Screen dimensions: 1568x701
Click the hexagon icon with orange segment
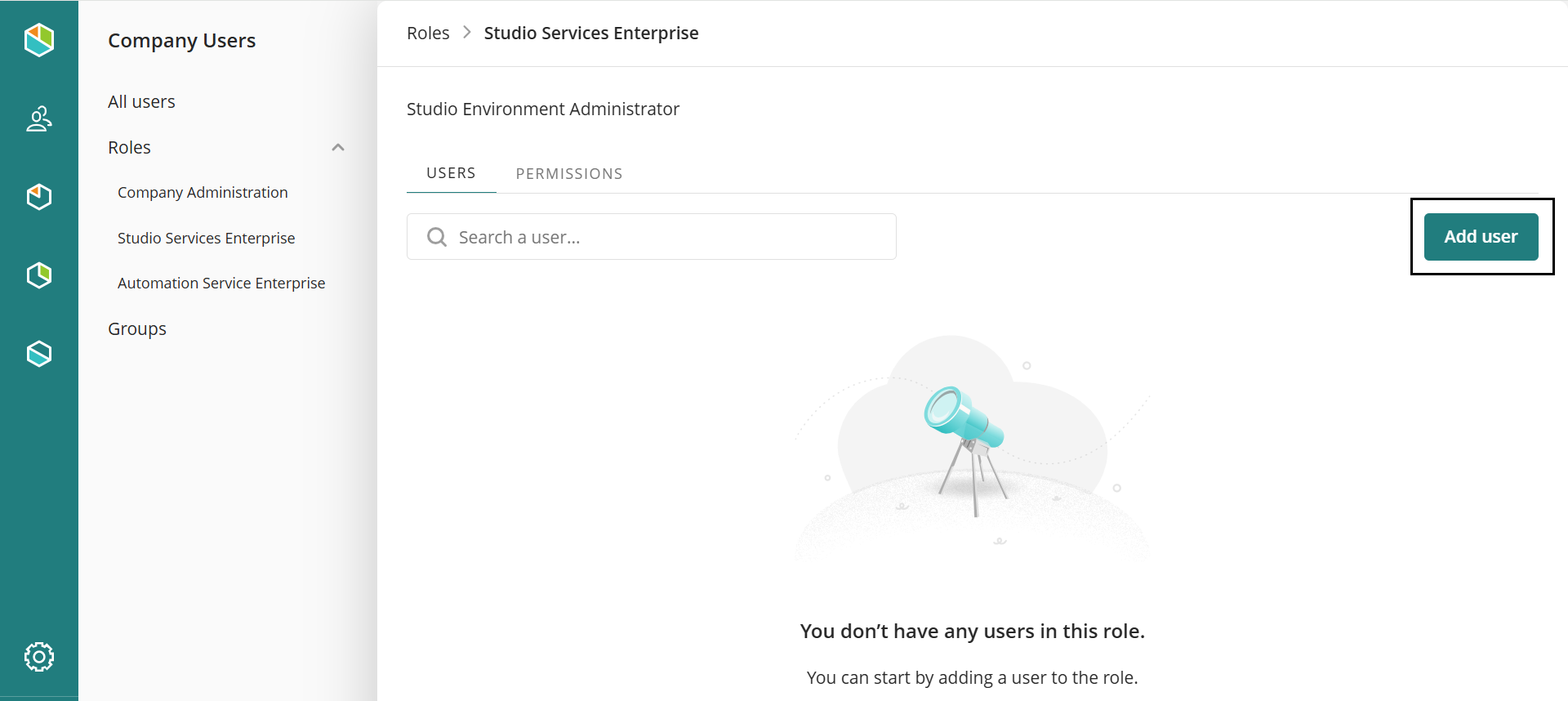(x=38, y=197)
